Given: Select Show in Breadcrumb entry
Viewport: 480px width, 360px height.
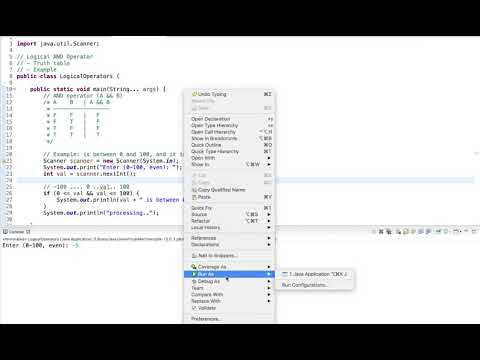Looking at the screenshot, I should point(230,138).
